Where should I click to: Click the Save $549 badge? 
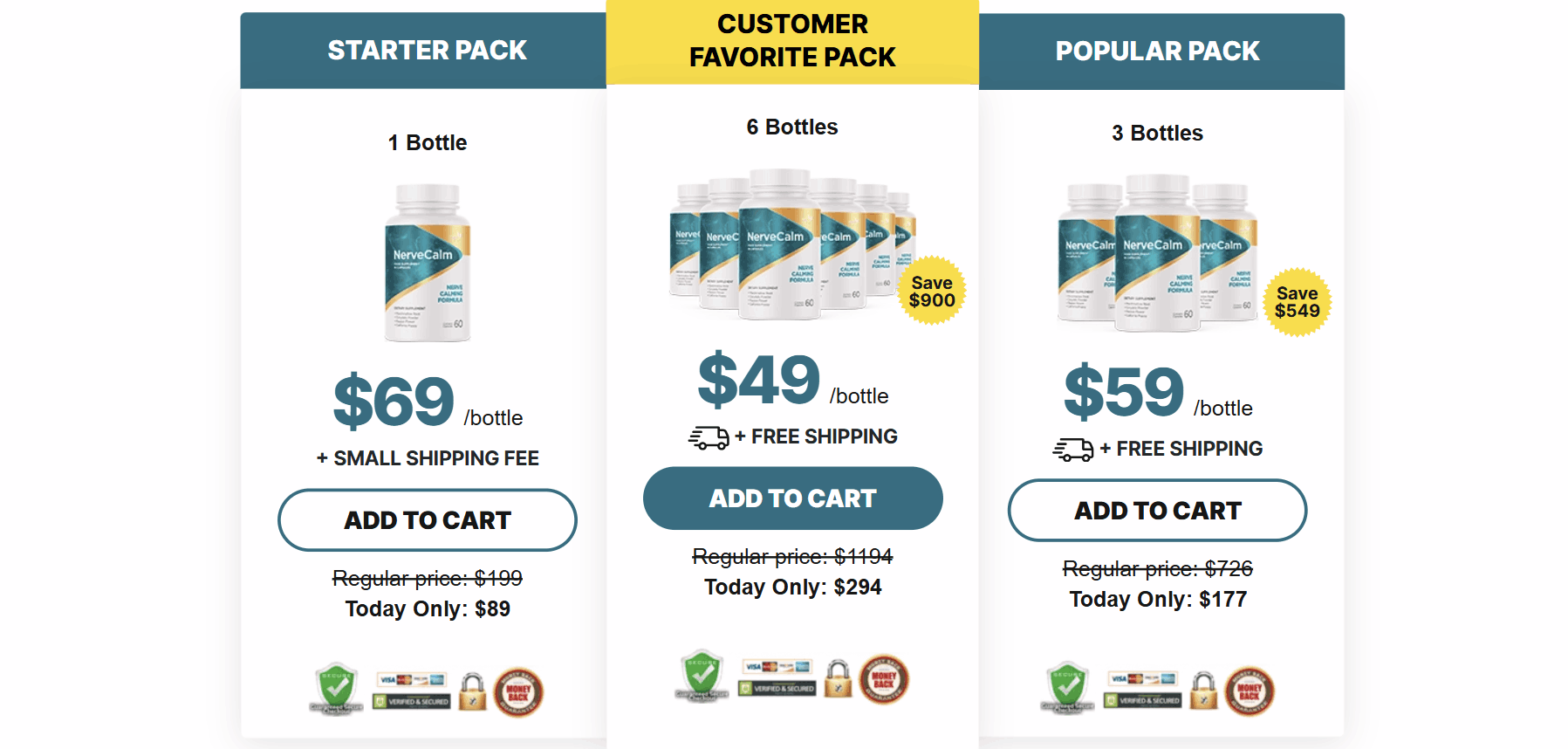[1298, 302]
